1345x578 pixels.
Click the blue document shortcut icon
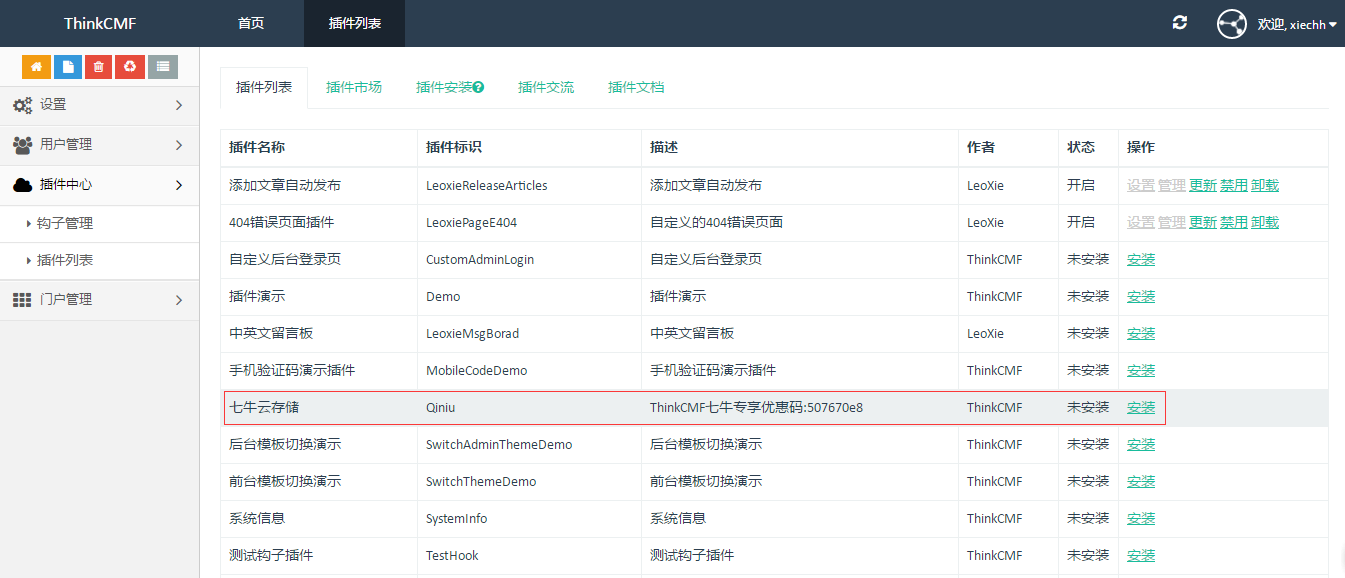point(68,67)
